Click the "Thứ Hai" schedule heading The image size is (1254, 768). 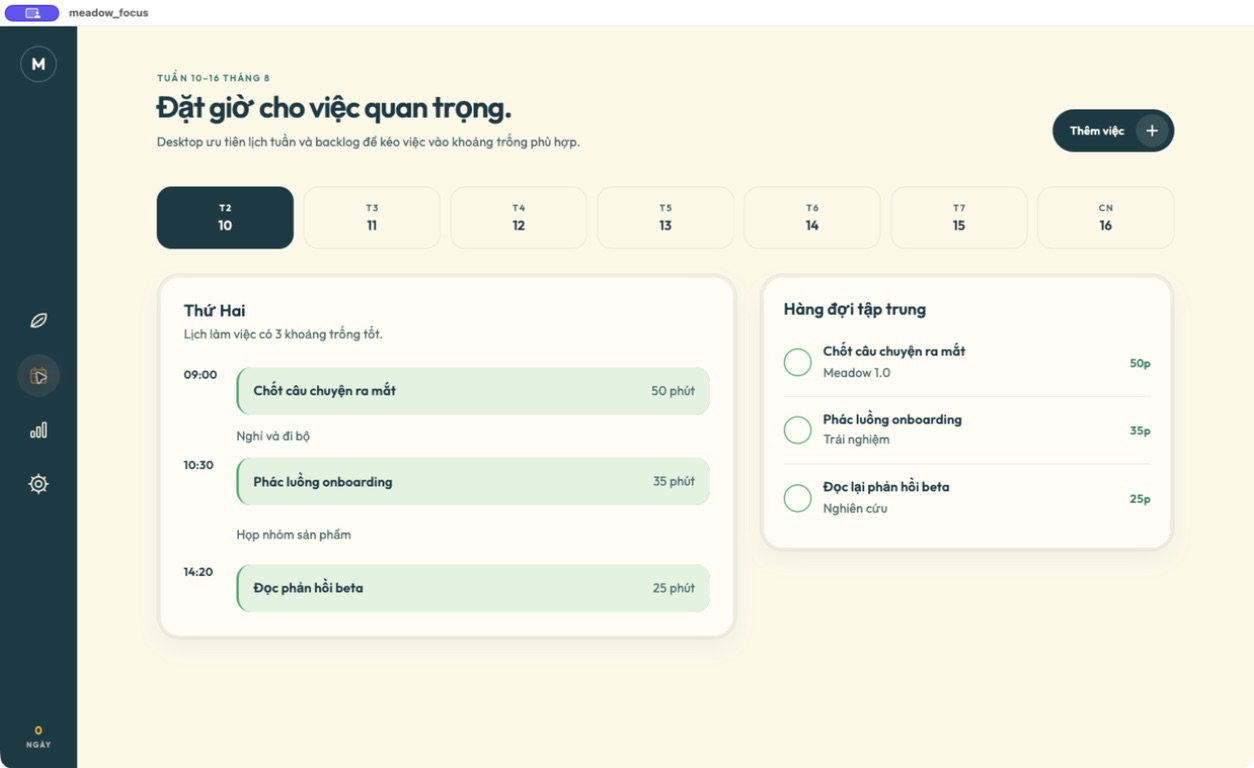coord(214,311)
